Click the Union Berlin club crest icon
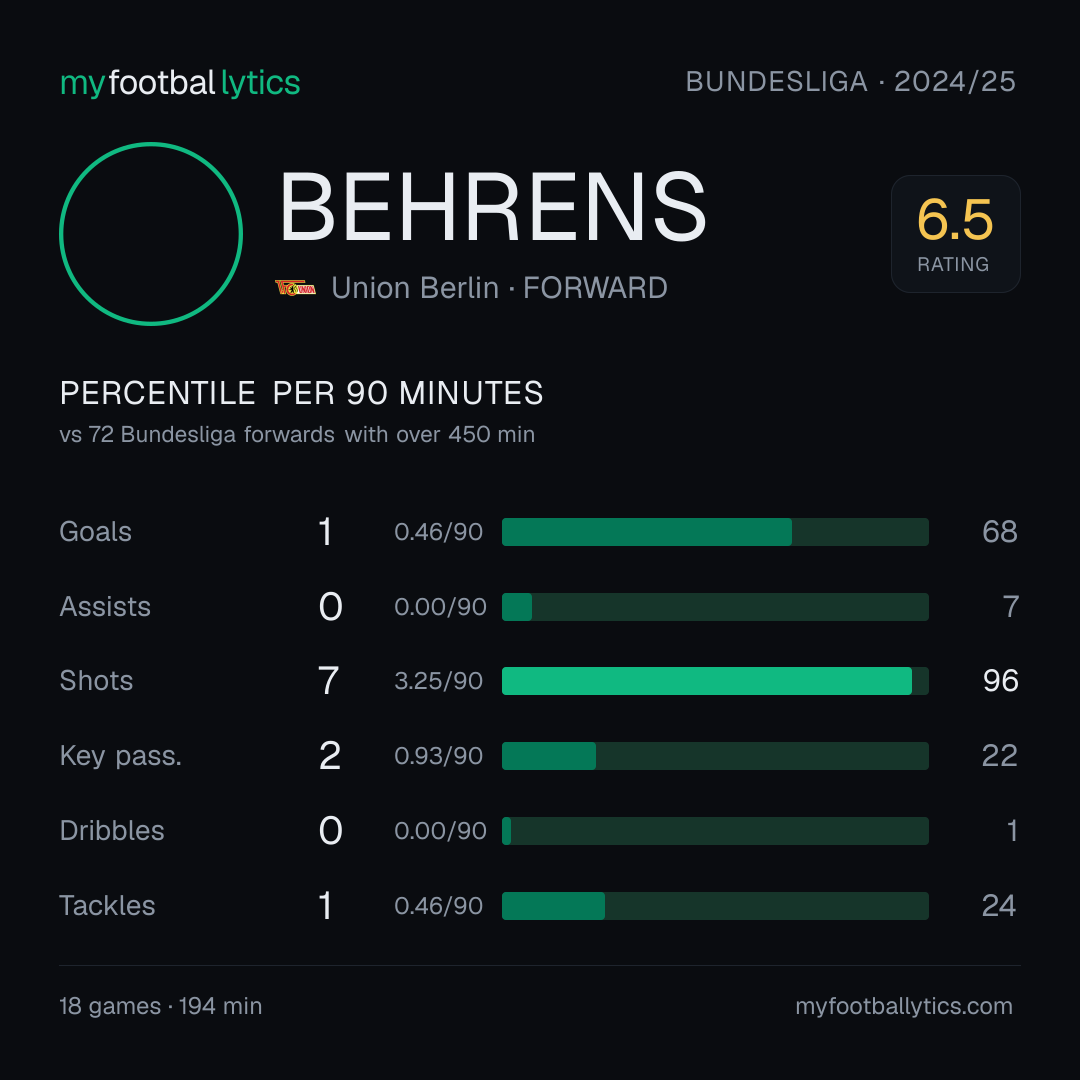Screen dimensions: 1080x1080 295,288
